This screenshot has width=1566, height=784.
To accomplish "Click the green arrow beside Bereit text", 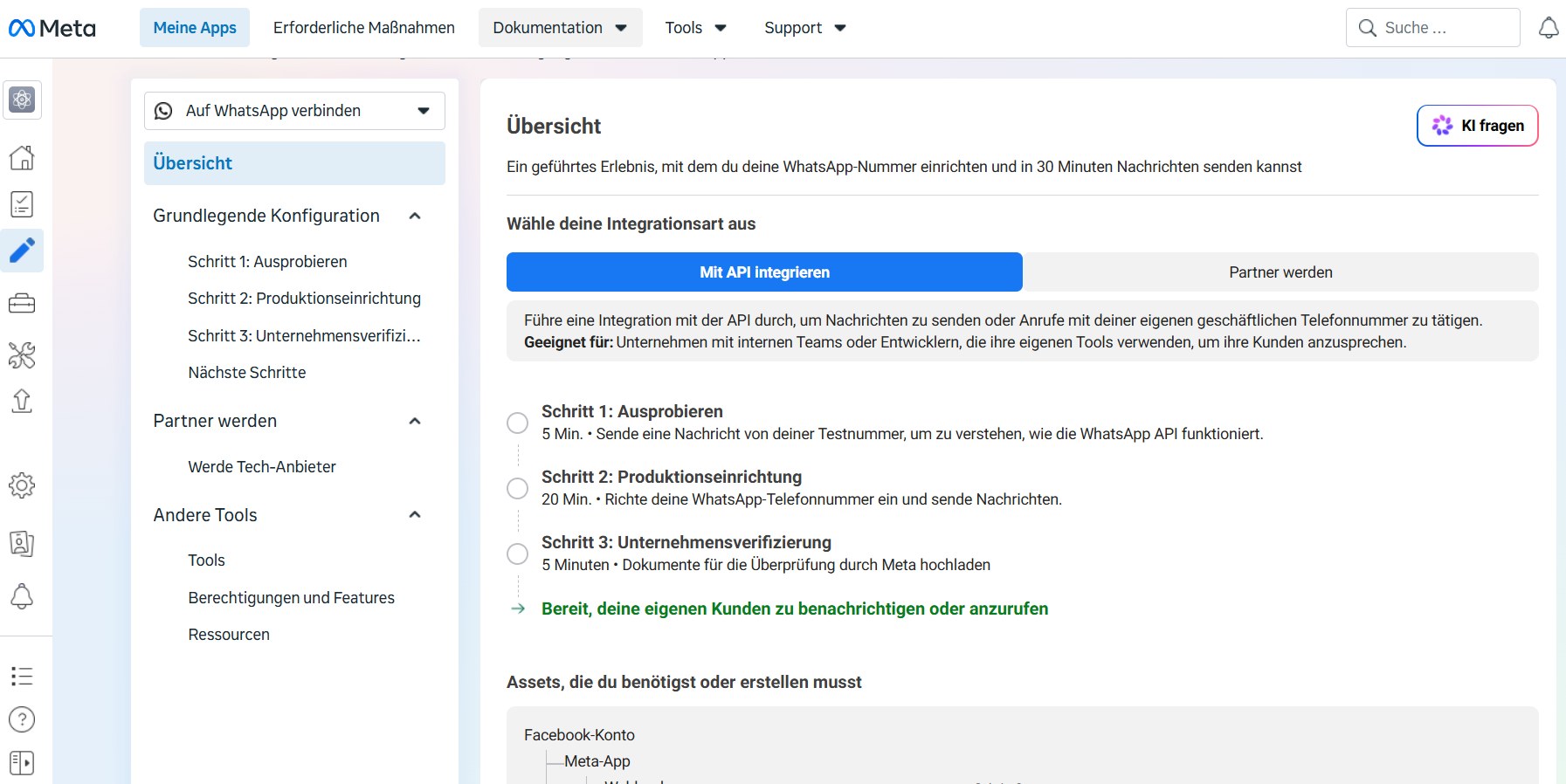I will 518,609.
